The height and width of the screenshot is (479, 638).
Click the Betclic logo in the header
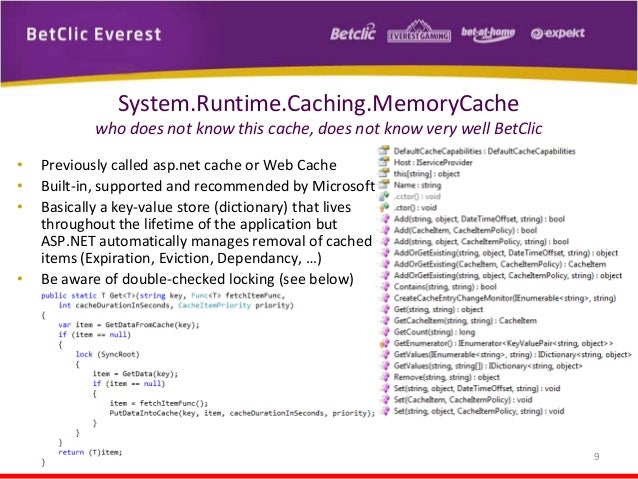[x=352, y=33]
